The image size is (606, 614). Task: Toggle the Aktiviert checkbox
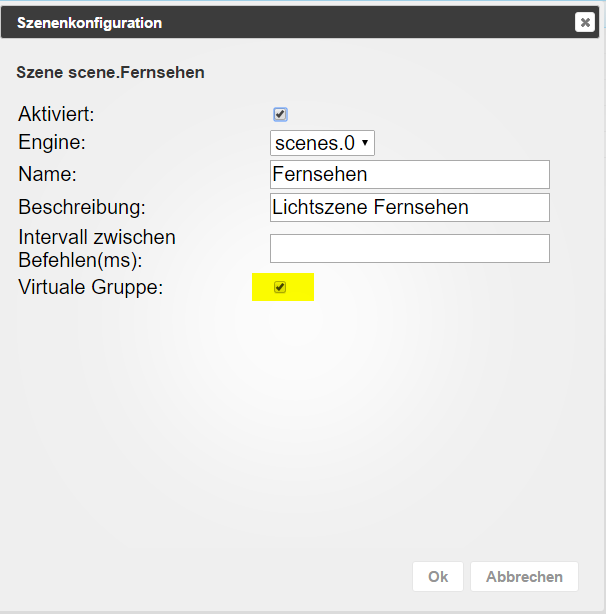click(x=280, y=115)
